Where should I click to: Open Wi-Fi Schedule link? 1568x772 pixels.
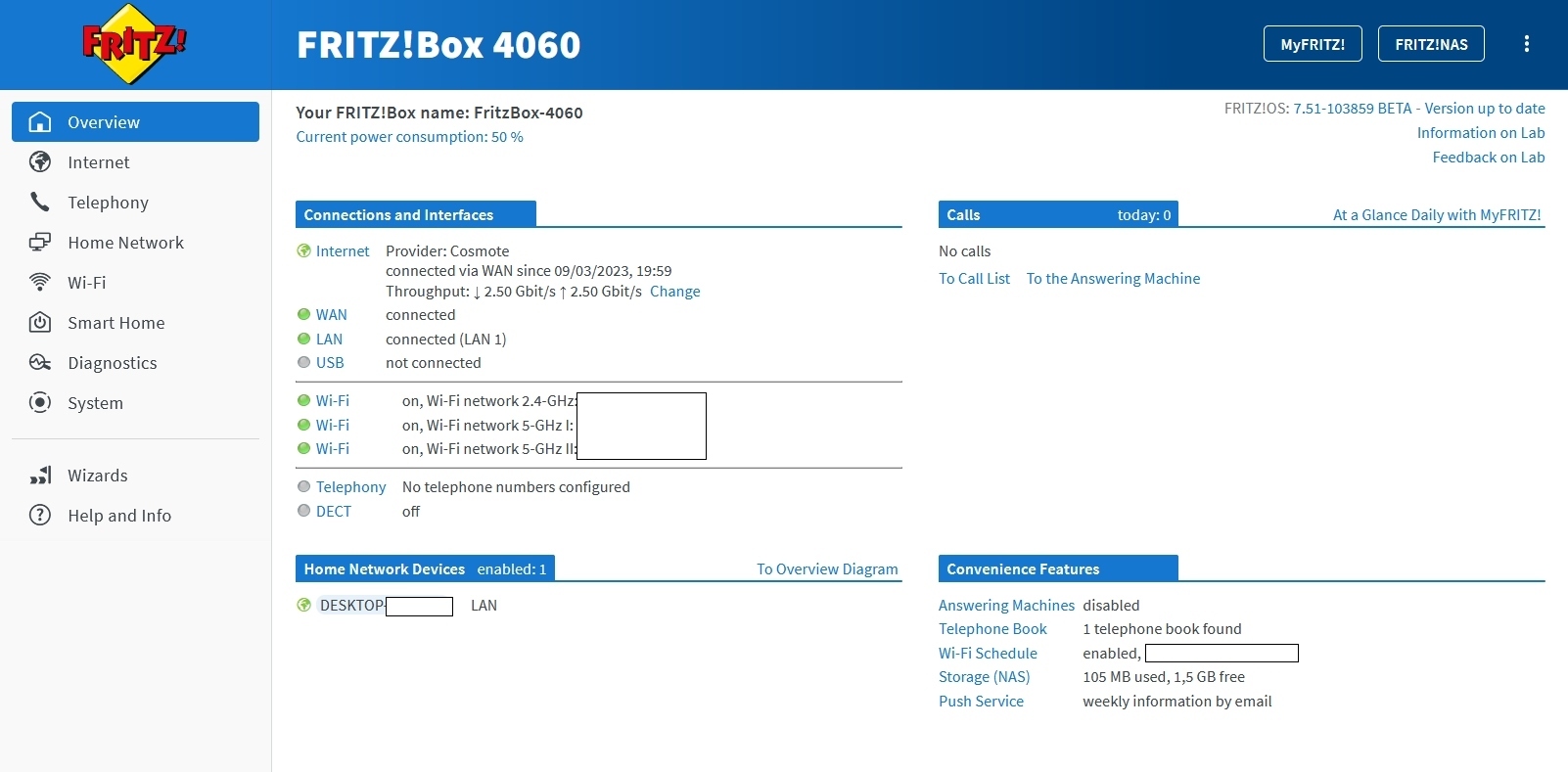[988, 654]
